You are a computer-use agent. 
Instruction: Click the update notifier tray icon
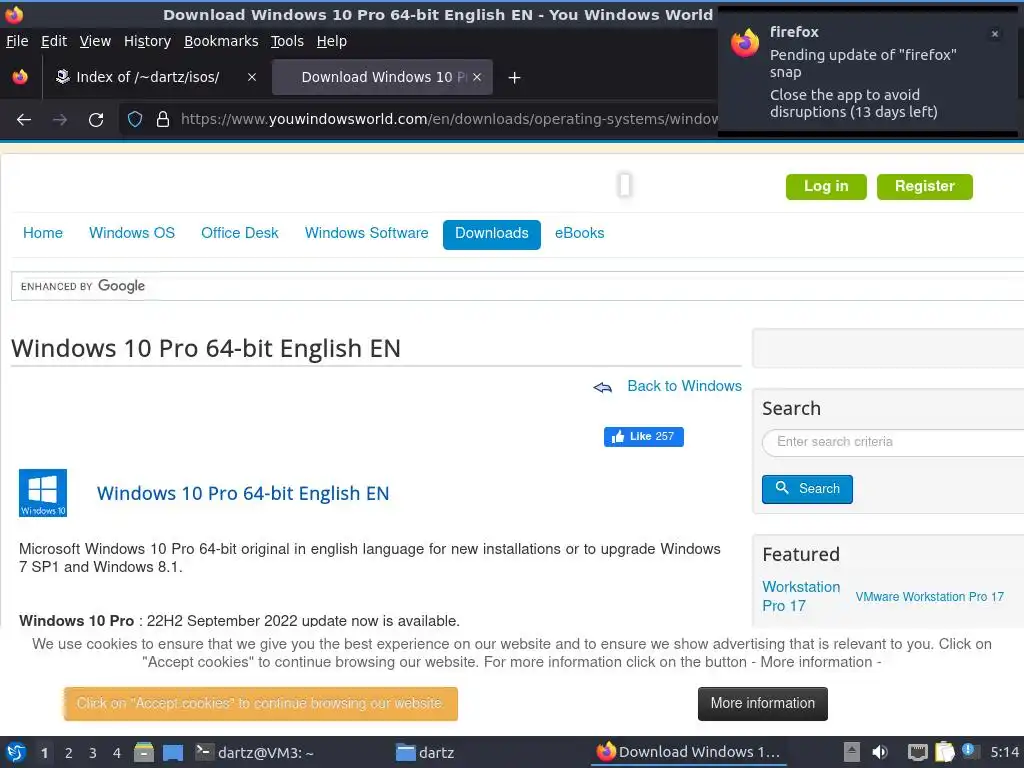(969, 751)
